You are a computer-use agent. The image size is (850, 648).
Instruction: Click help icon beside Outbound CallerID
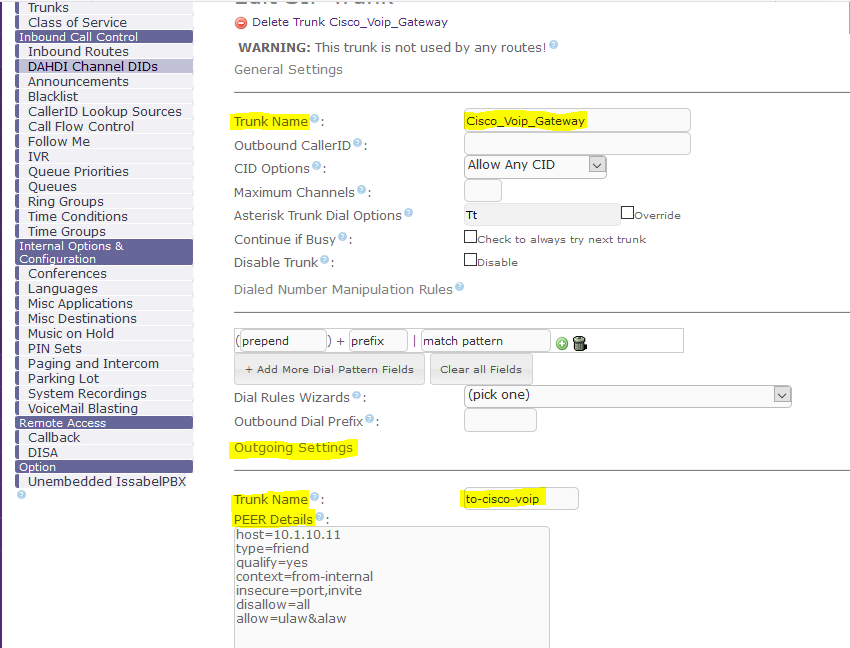pyautogui.click(x=357, y=144)
